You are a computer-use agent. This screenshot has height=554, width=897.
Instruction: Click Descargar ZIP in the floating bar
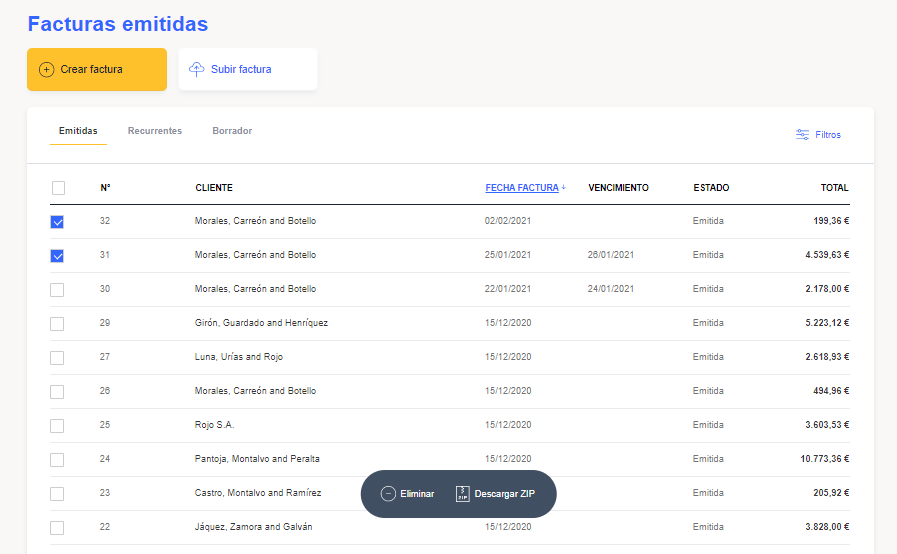click(495, 494)
